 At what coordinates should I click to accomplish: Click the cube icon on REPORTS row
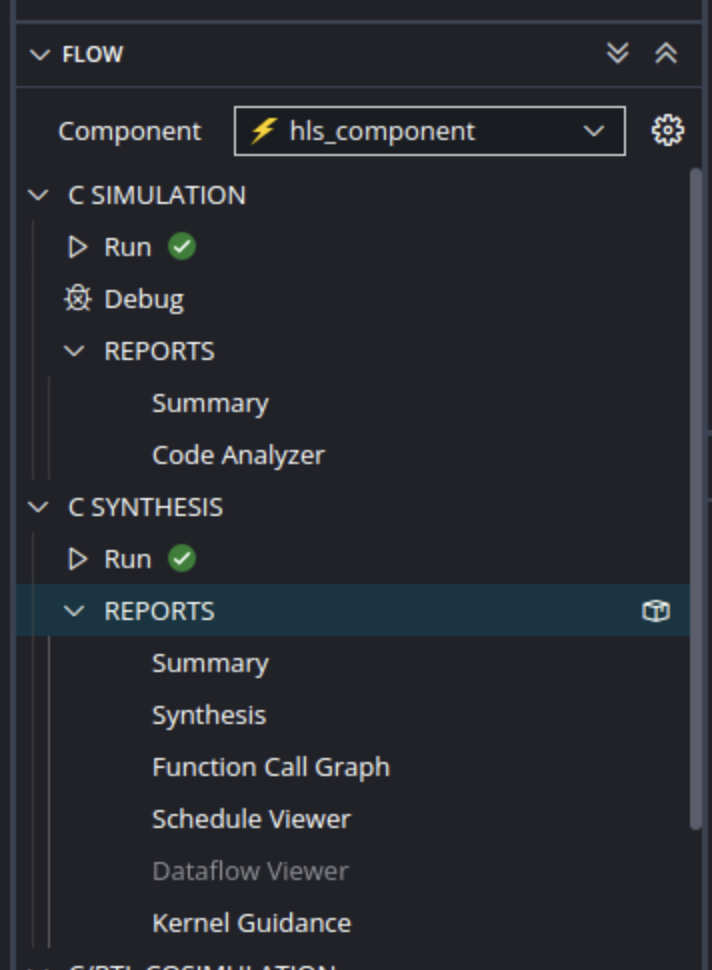tap(656, 611)
